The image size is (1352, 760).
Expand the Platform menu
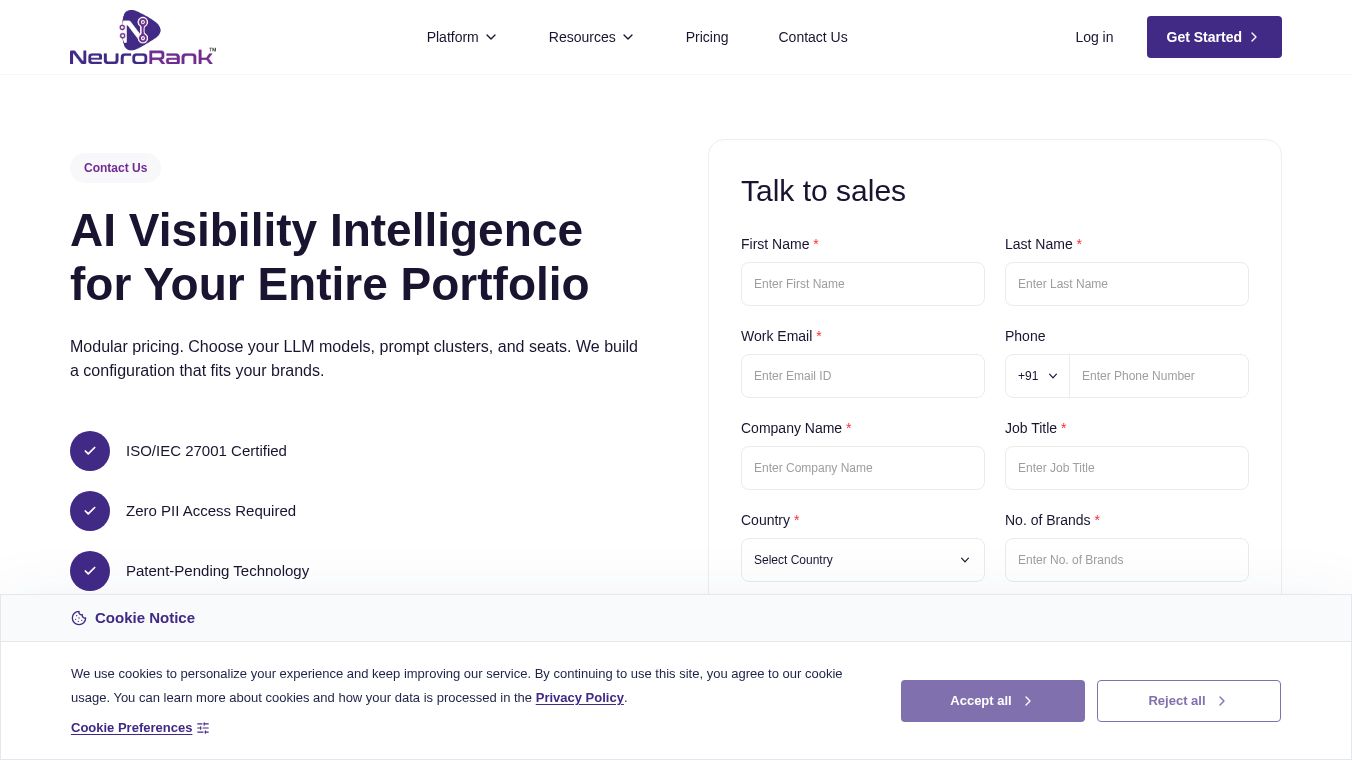point(462,37)
